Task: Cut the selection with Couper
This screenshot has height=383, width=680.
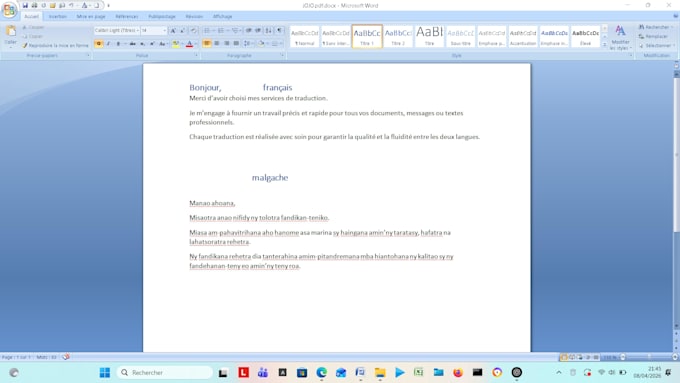Action: [x=33, y=27]
